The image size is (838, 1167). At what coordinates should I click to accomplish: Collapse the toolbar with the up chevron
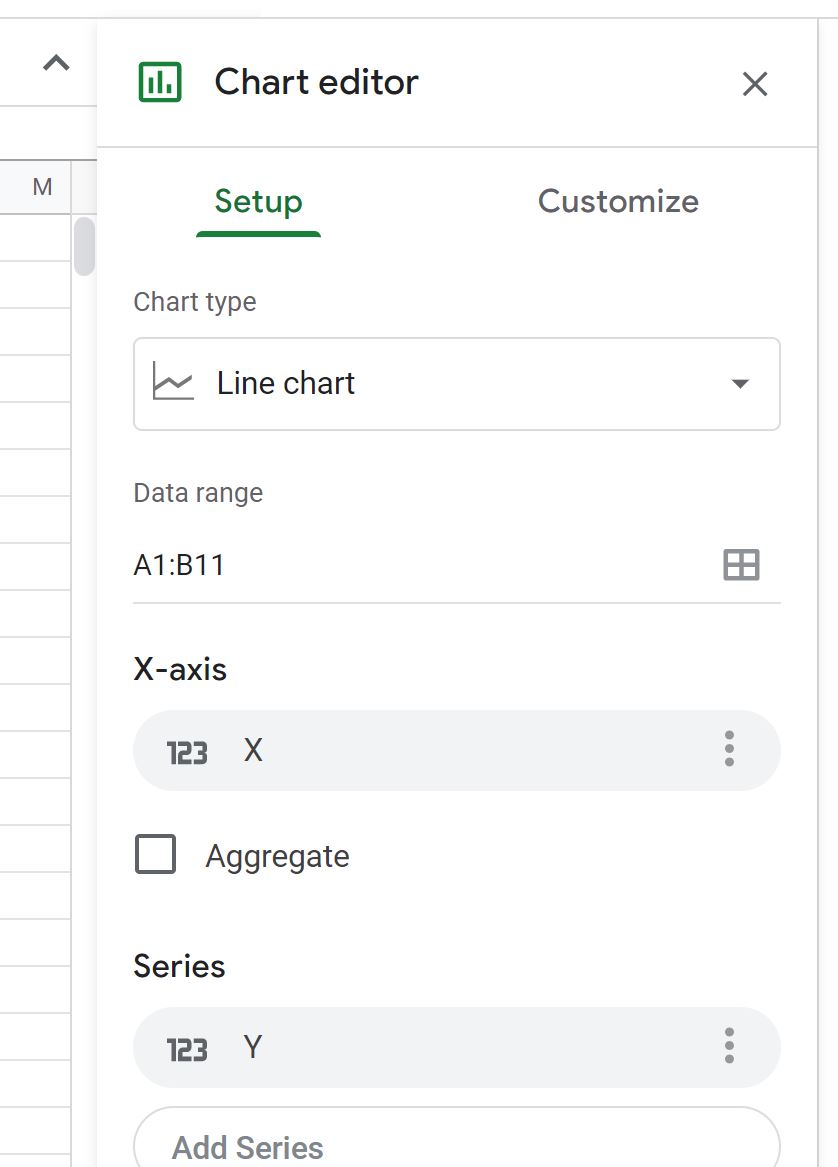click(x=57, y=63)
